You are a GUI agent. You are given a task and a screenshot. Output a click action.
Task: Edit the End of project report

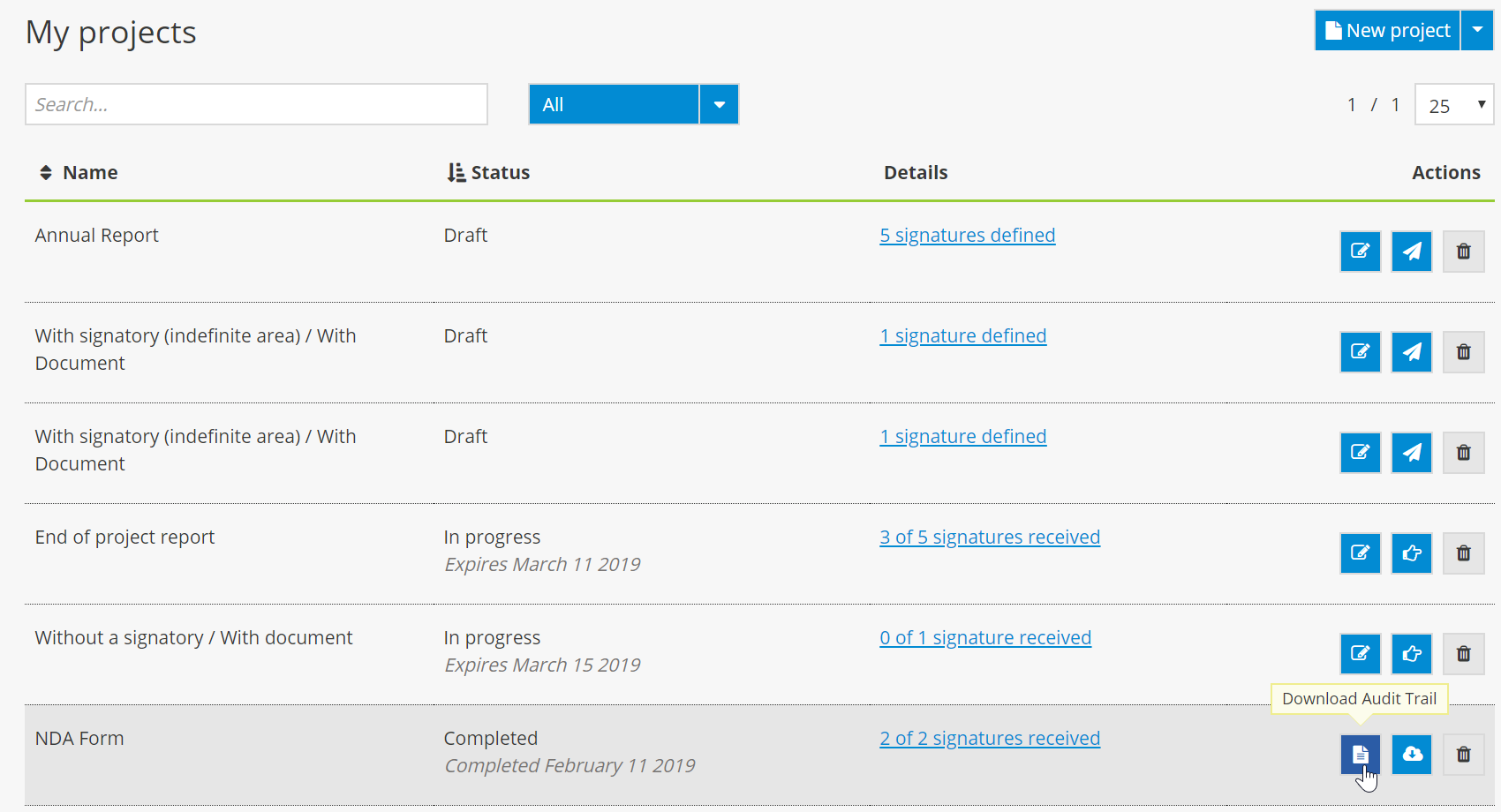point(1360,553)
